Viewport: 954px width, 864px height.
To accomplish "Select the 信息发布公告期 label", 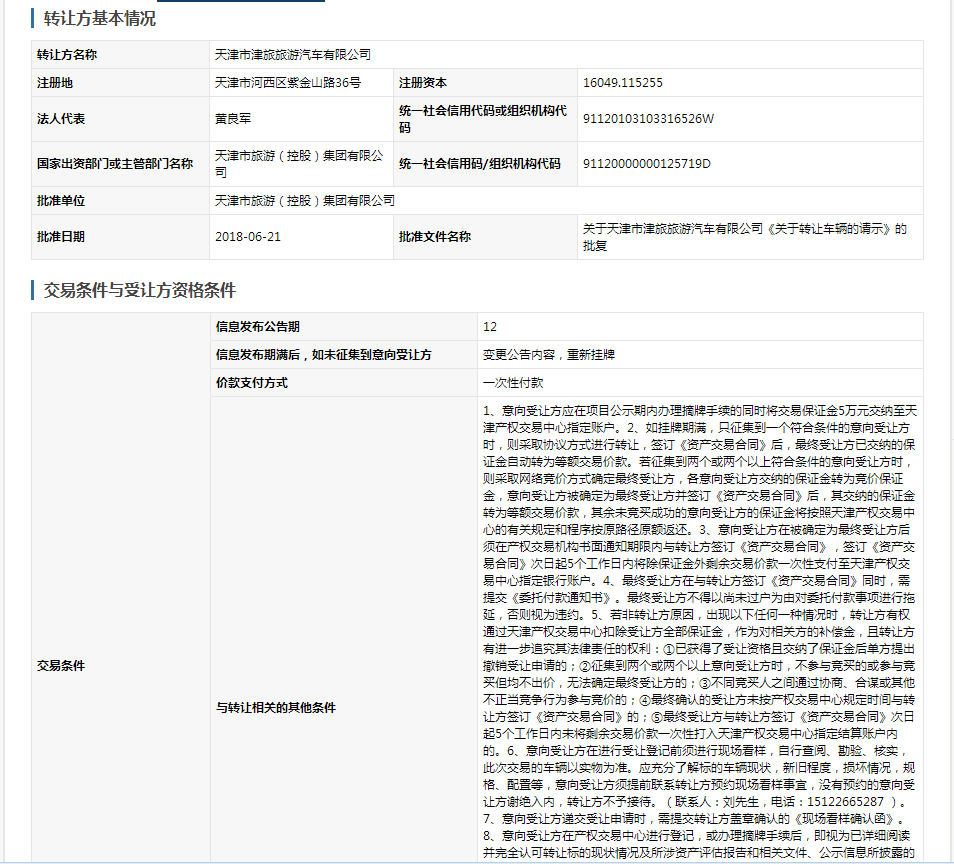I will 258,327.
